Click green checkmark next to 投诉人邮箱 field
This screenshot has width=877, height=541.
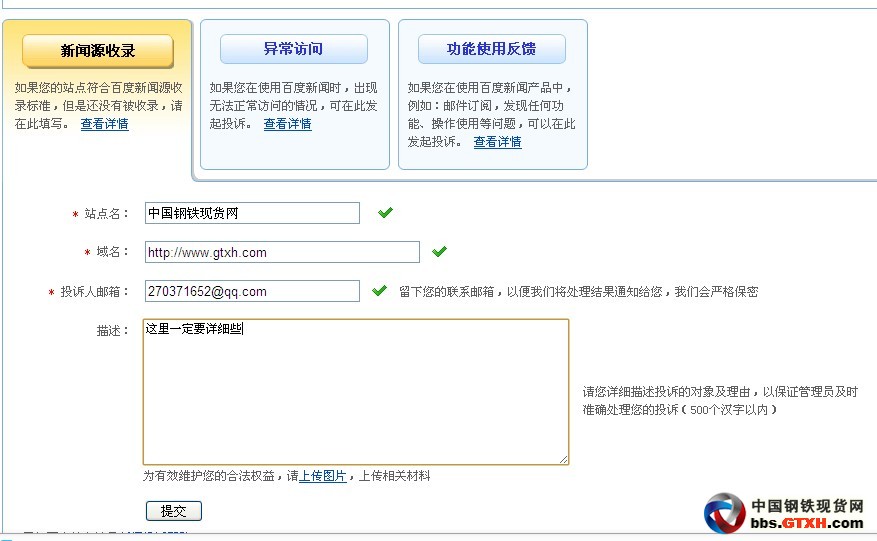pyautogui.click(x=379, y=290)
